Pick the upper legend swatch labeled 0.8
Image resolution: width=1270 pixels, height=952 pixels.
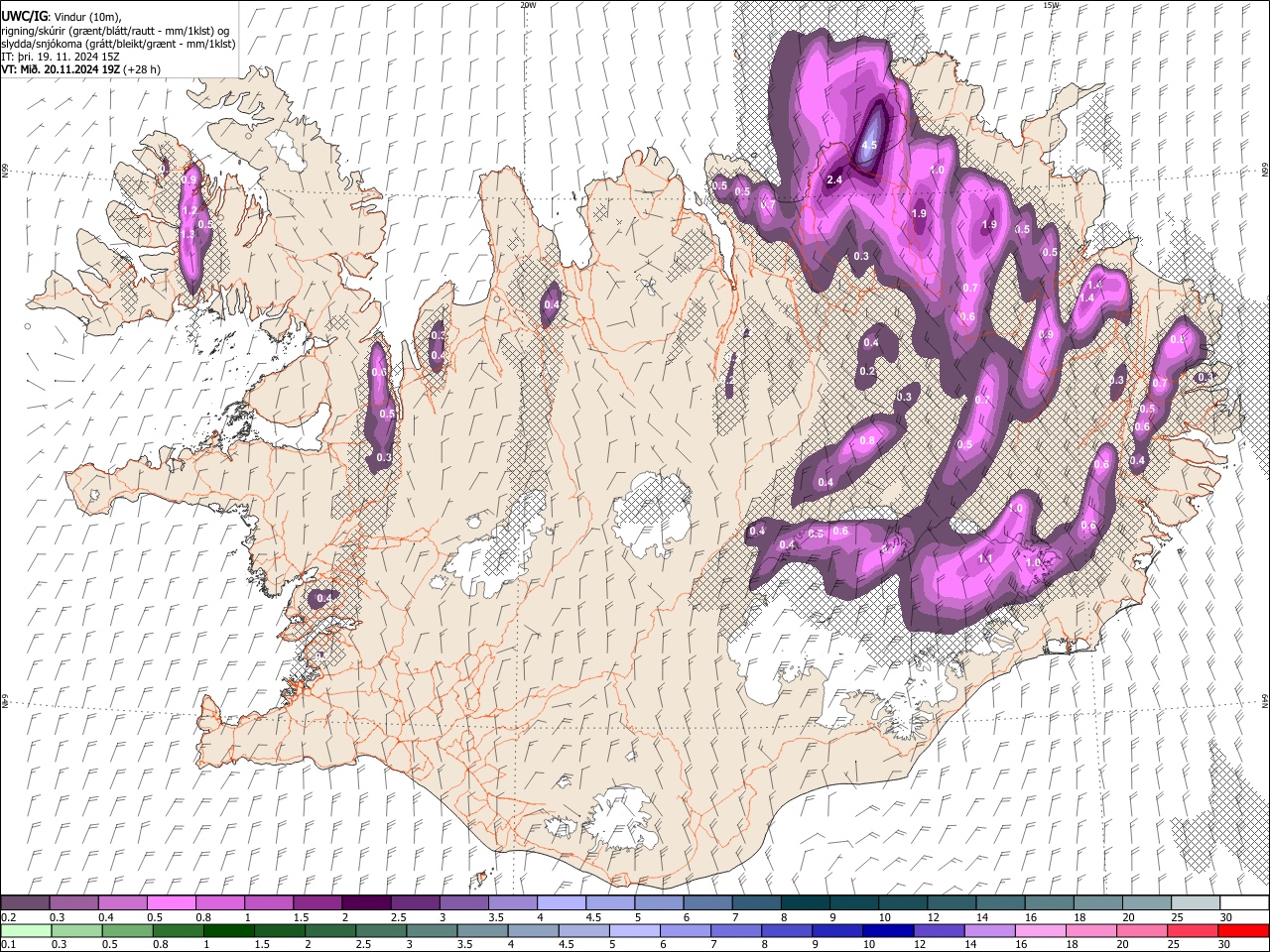coord(219,903)
